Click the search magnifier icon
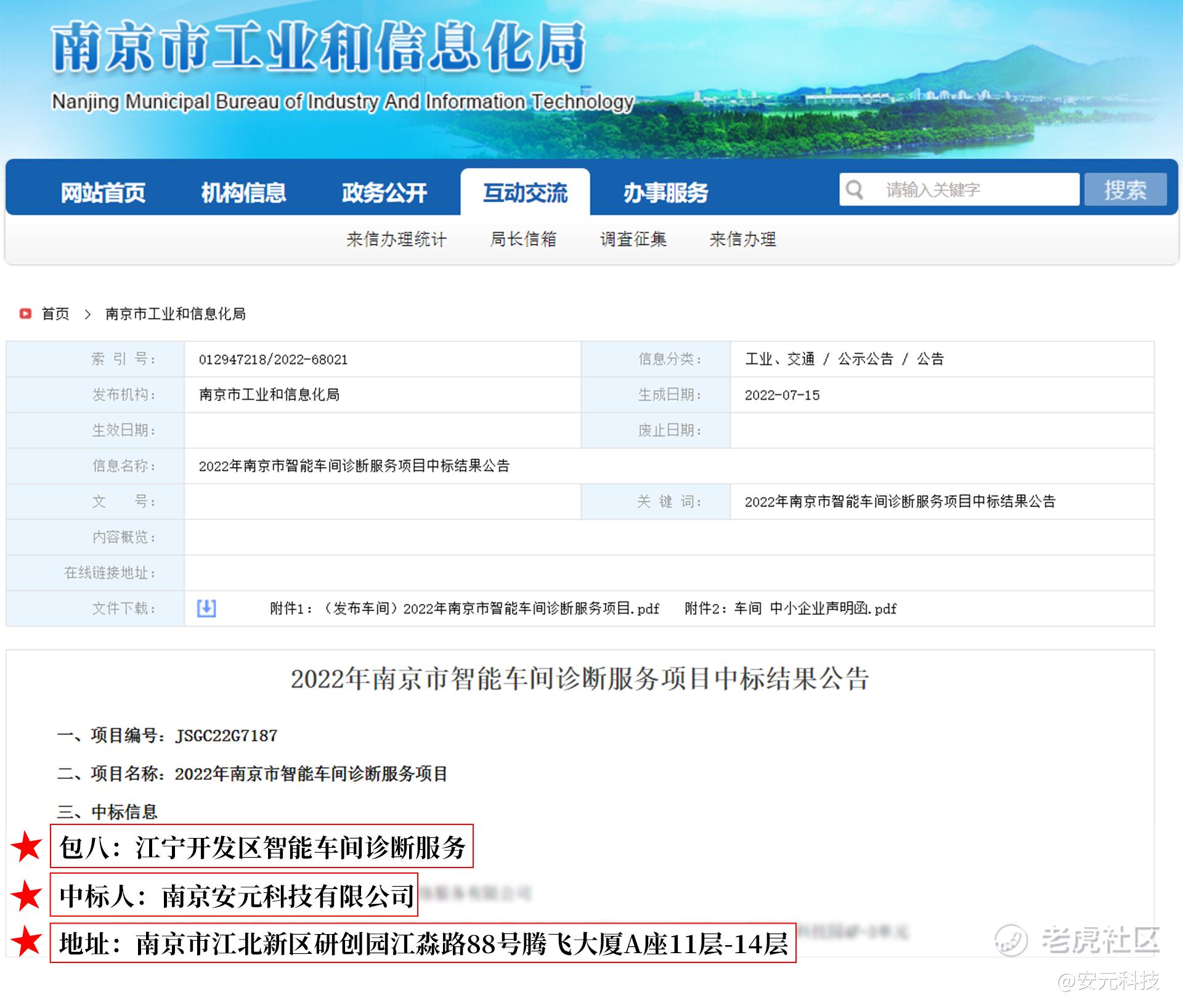This screenshot has height=1008, width=1183. [x=854, y=189]
